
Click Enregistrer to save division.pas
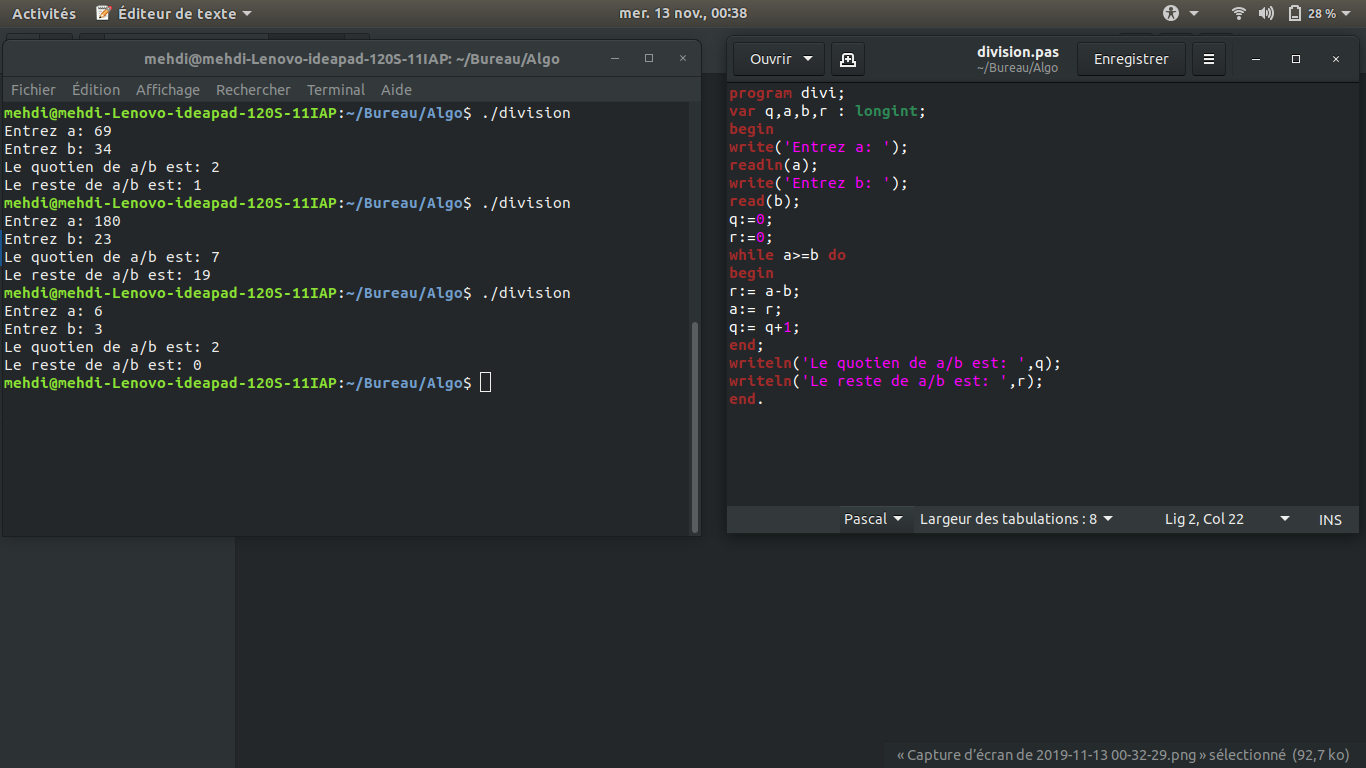(x=1131, y=59)
